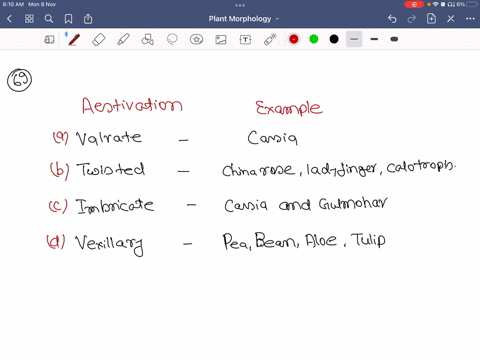The image size is (480, 360).
Task: Tap the handwritten Example heading
Action: point(289,108)
